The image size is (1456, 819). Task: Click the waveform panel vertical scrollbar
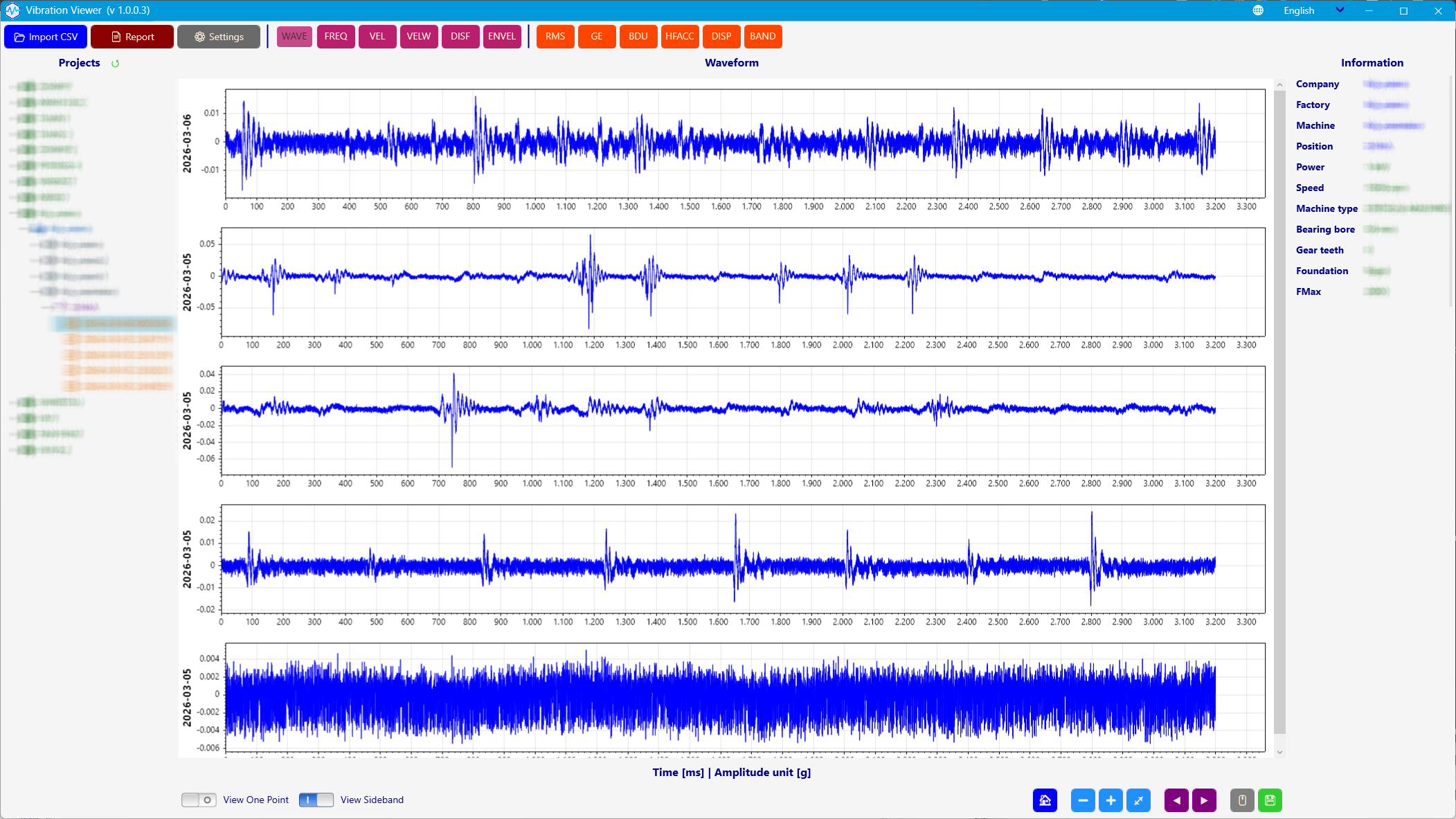[1279, 415]
